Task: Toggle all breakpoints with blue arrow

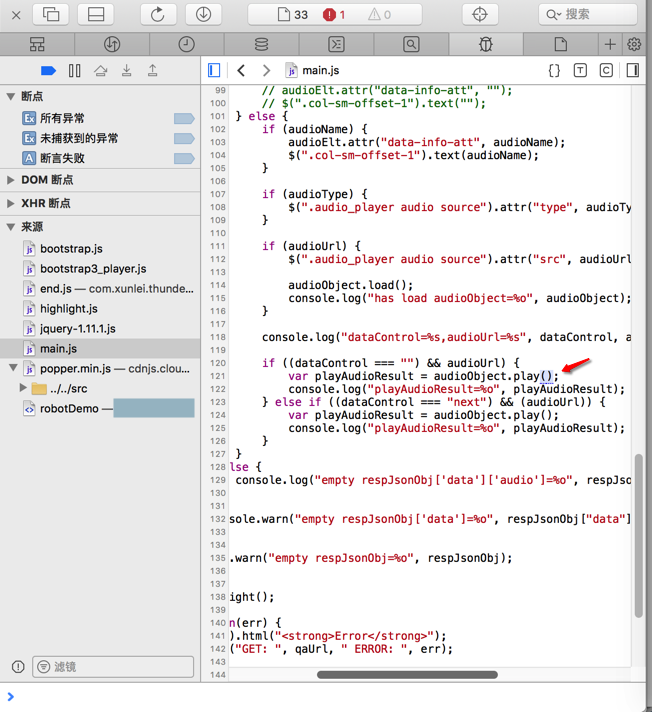Action: (48, 70)
